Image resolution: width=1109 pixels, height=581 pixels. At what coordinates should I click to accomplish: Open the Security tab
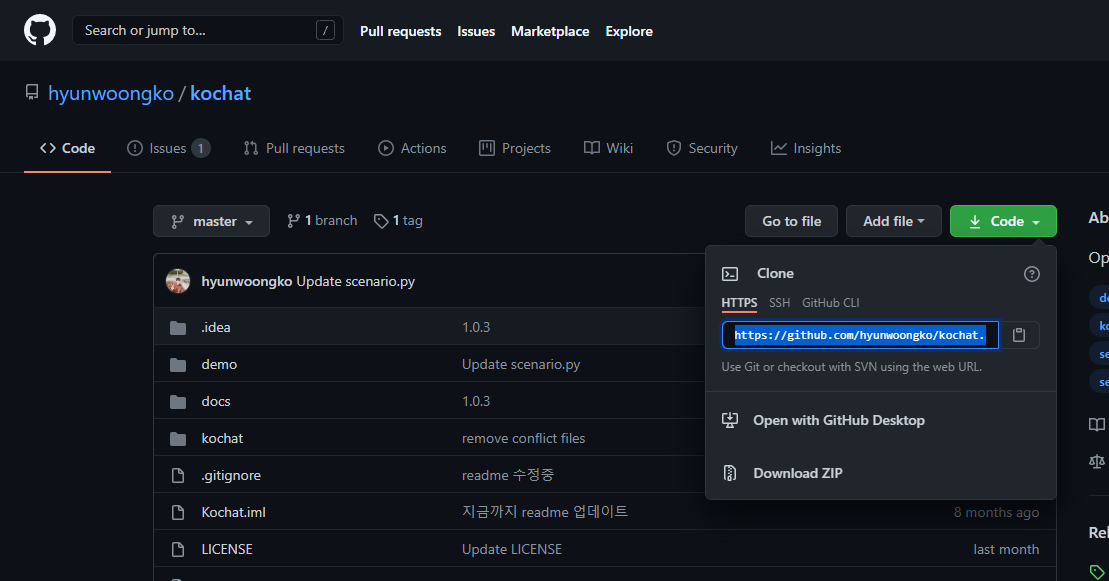[702, 148]
